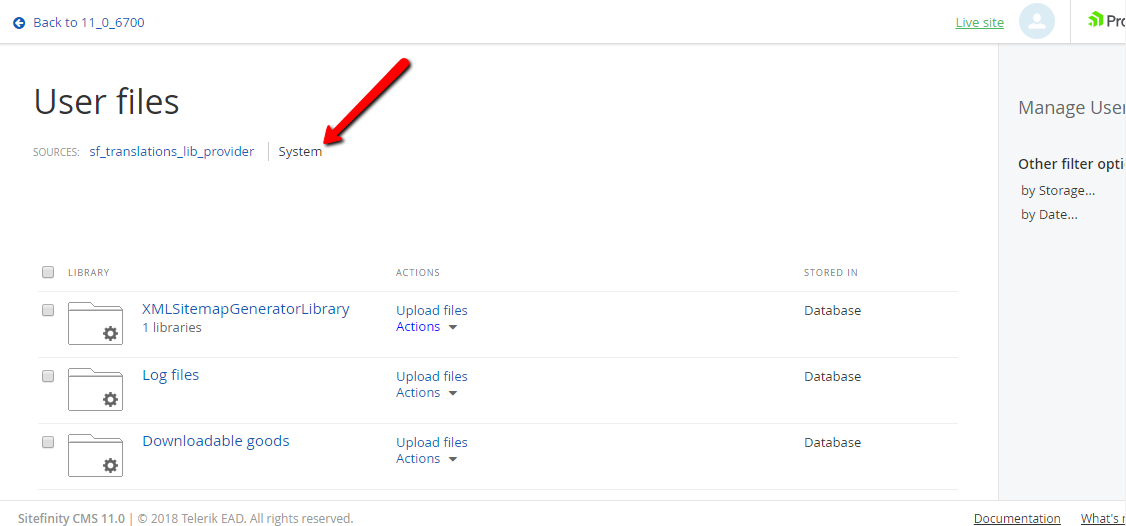Click the ACTIONS column header
Viewport: 1126px width, 526px height.
(x=418, y=273)
